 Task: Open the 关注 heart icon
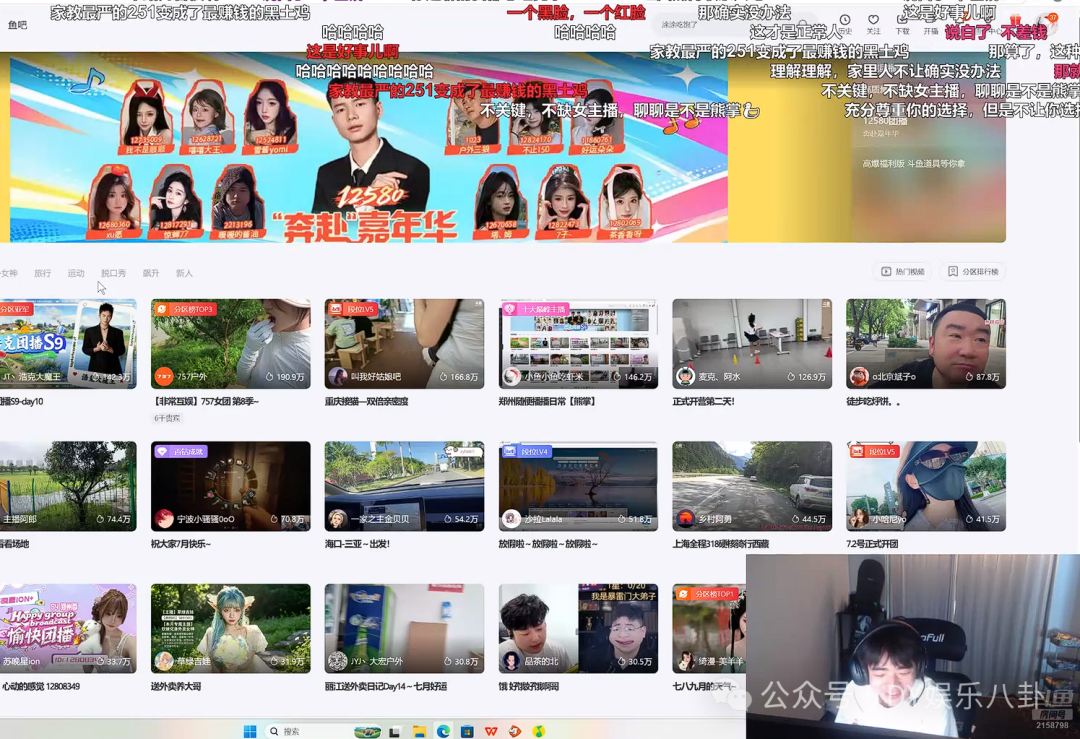[873, 19]
